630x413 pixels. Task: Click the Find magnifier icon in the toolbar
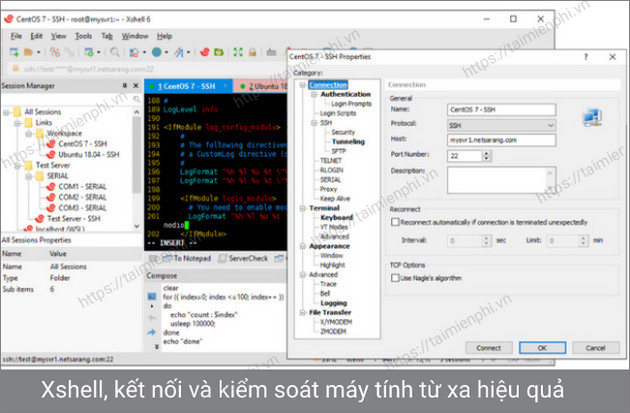pos(115,52)
